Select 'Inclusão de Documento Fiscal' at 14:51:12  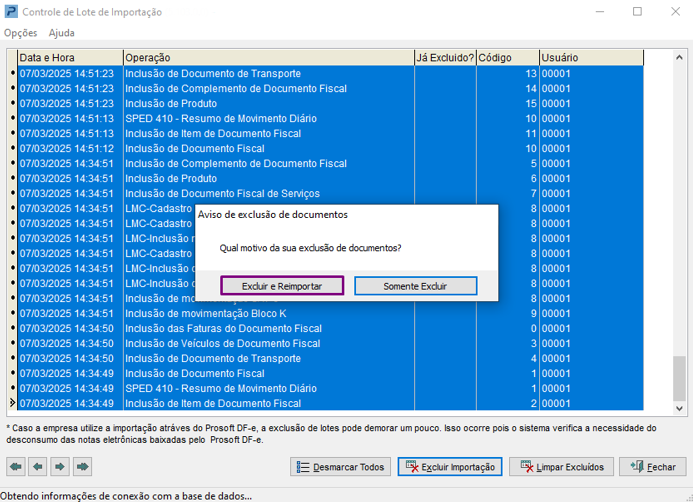[331, 149]
